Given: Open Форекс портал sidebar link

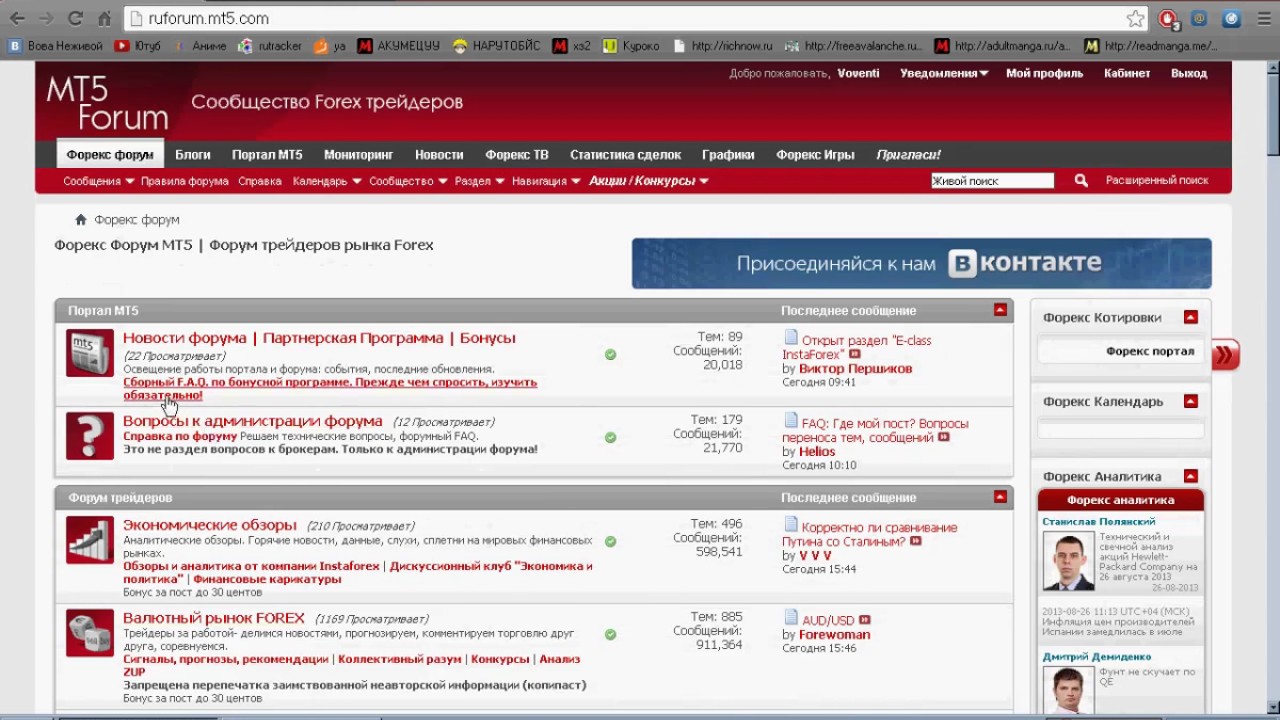Looking at the screenshot, I should coord(1150,351).
